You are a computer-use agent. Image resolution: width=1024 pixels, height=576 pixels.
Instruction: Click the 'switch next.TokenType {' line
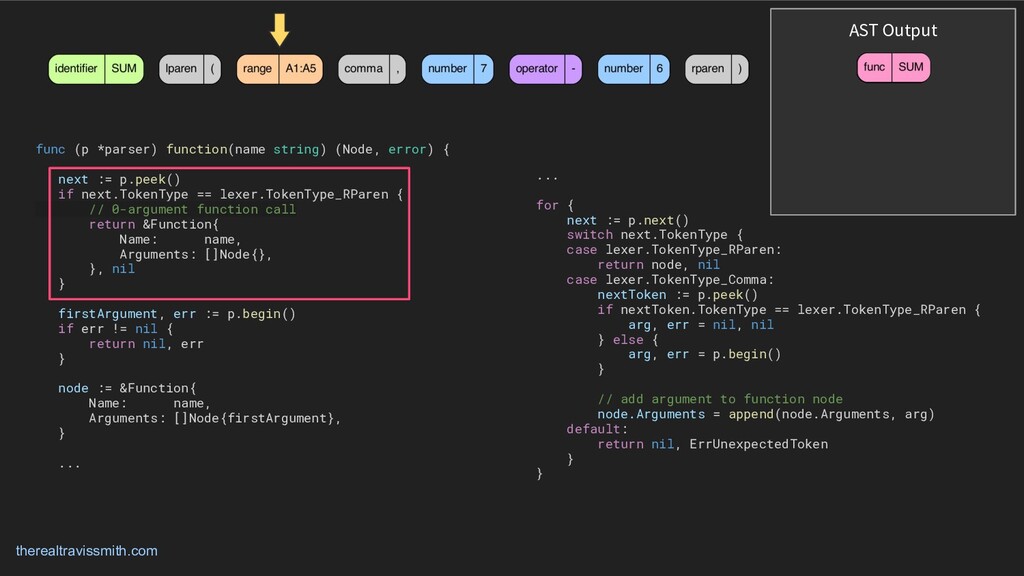(x=654, y=234)
